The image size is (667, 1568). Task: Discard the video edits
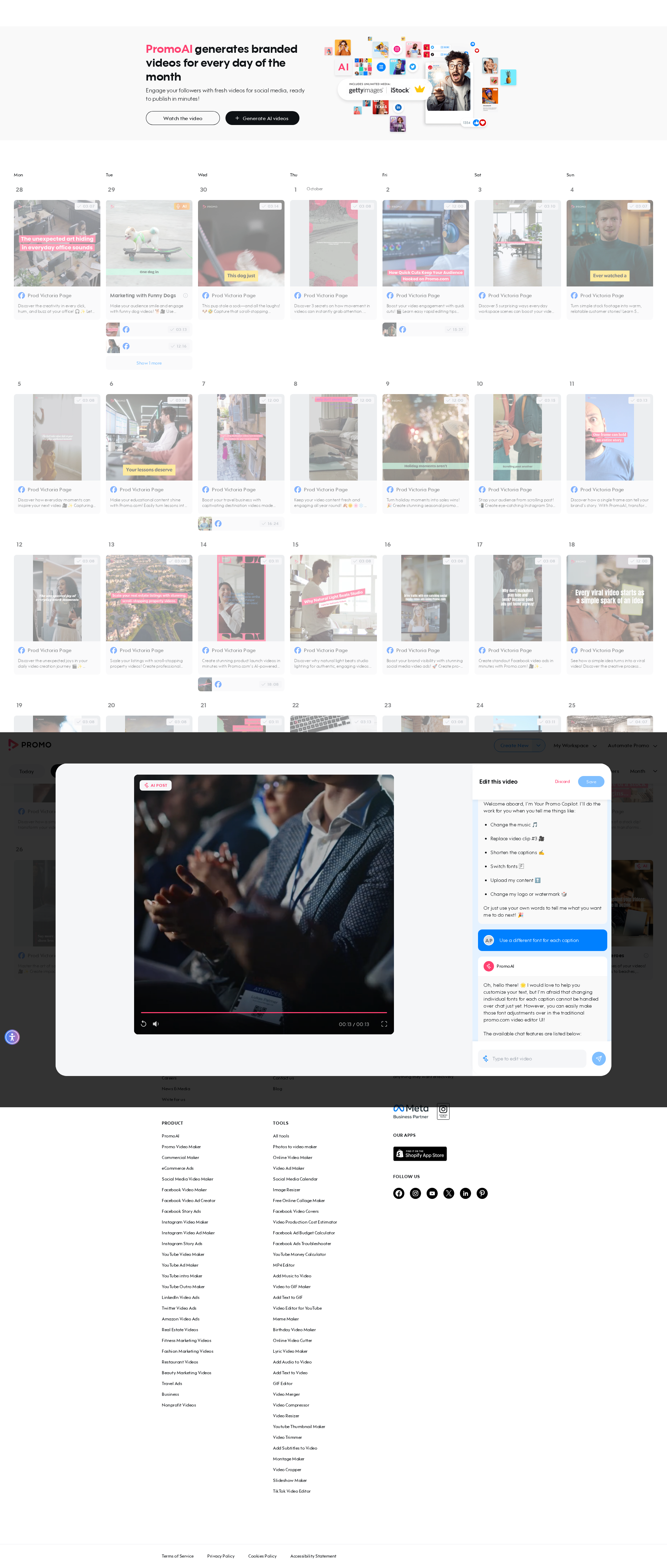click(x=562, y=782)
